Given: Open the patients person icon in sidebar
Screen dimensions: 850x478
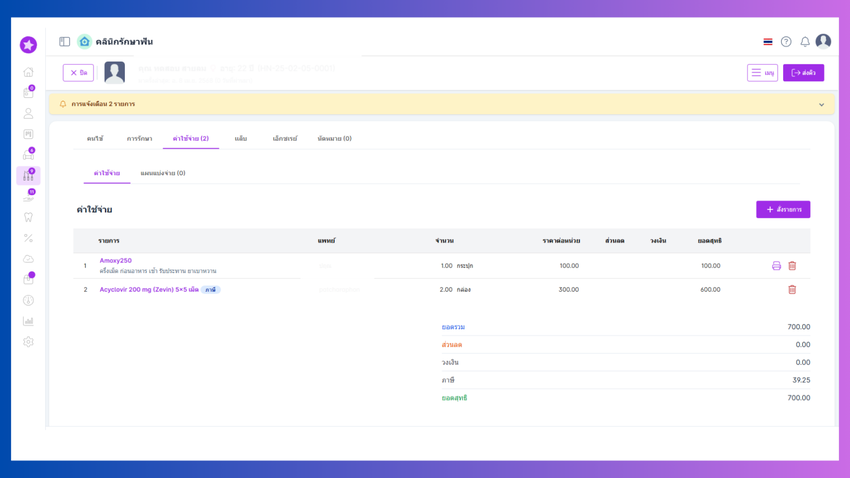Looking at the screenshot, I should 28,113.
